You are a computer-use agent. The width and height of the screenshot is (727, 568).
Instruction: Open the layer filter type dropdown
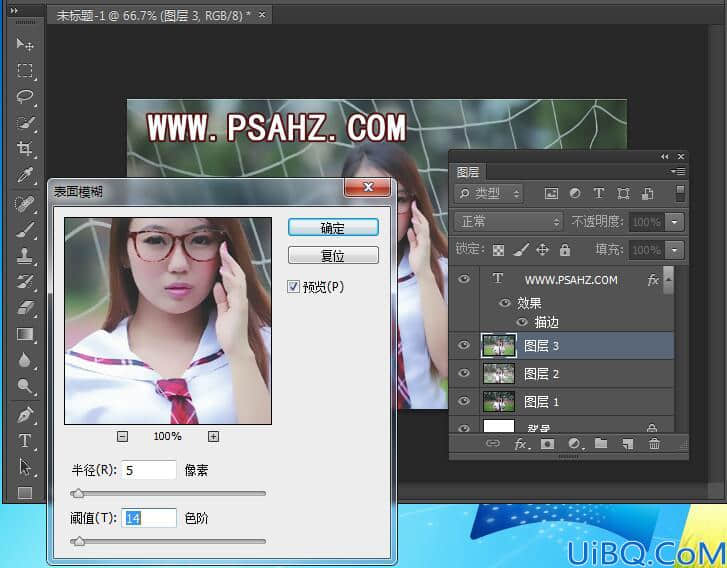pyautogui.click(x=488, y=193)
